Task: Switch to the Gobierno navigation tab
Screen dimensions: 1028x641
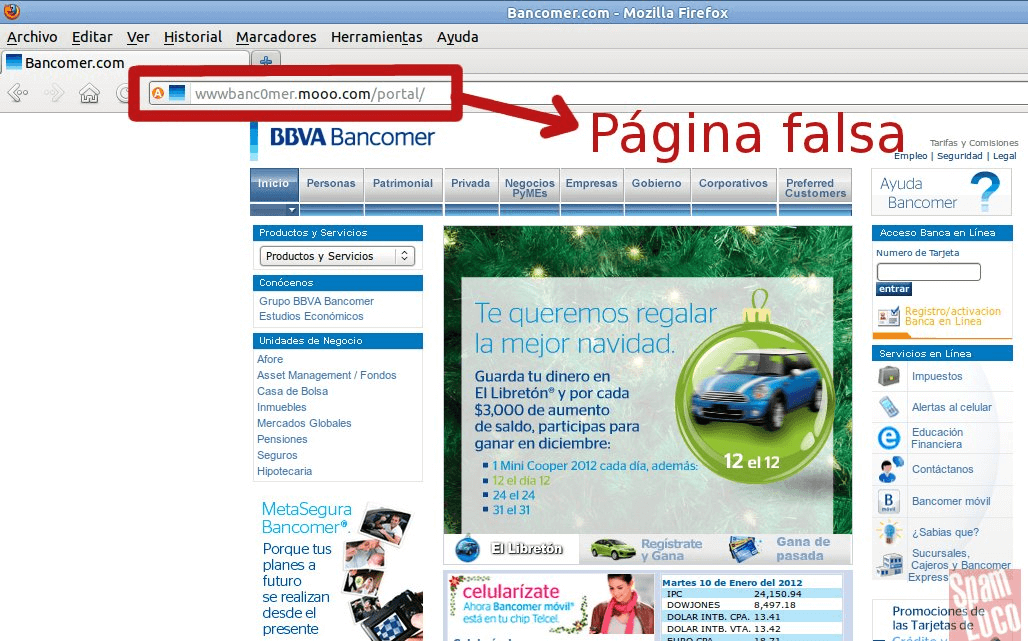Action: 657,184
